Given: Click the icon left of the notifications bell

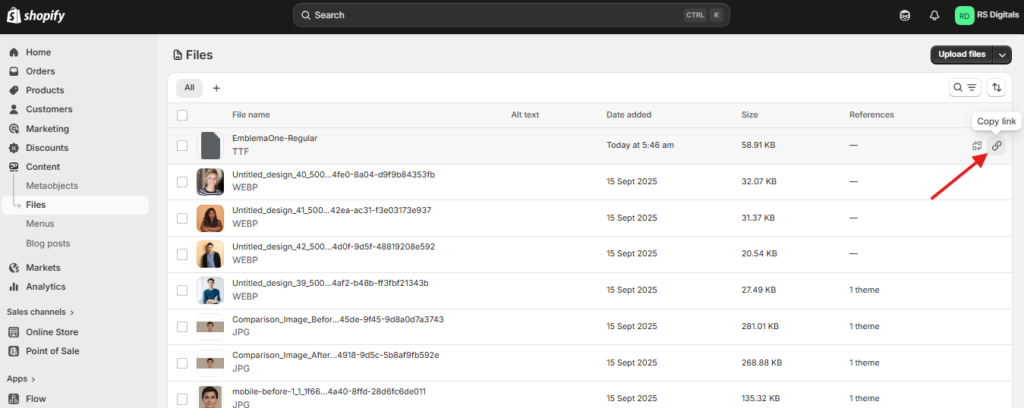Looking at the screenshot, I should [905, 15].
